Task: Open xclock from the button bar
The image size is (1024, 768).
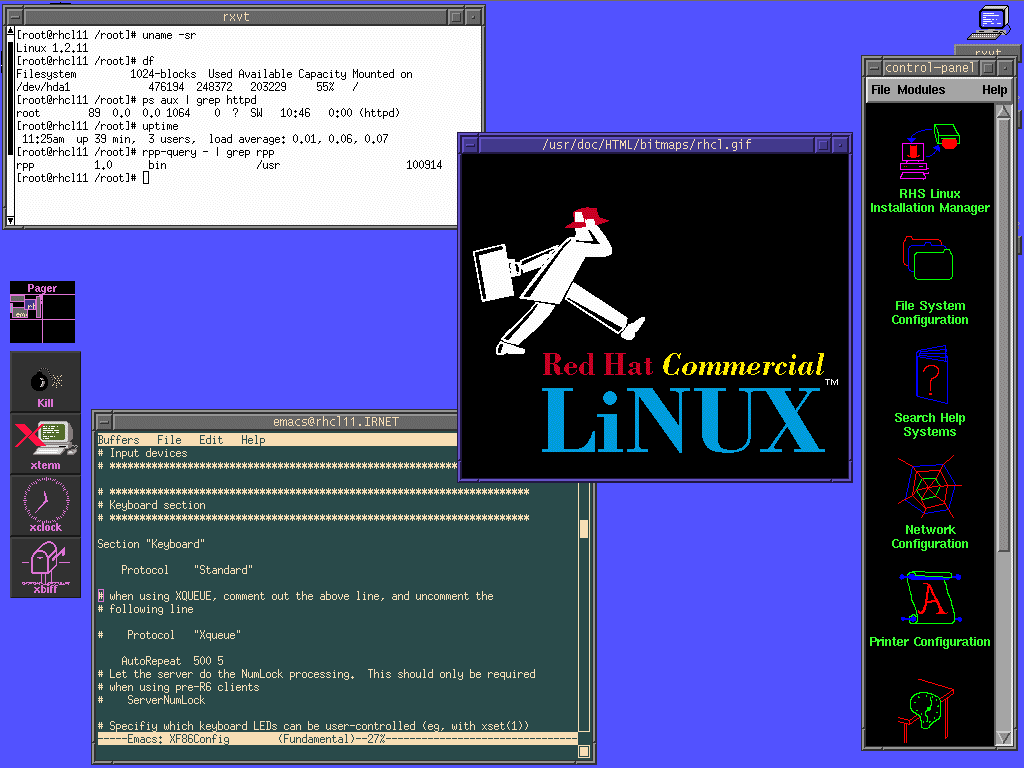Action: tap(46, 506)
